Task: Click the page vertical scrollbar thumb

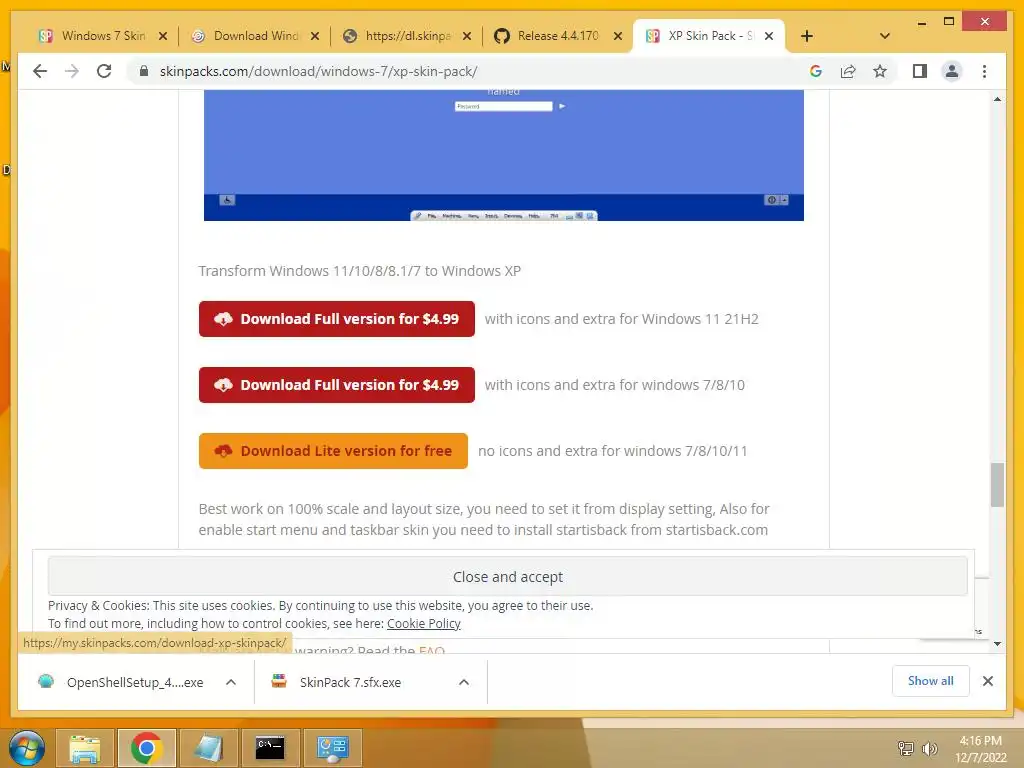Action: click(x=997, y=485)
